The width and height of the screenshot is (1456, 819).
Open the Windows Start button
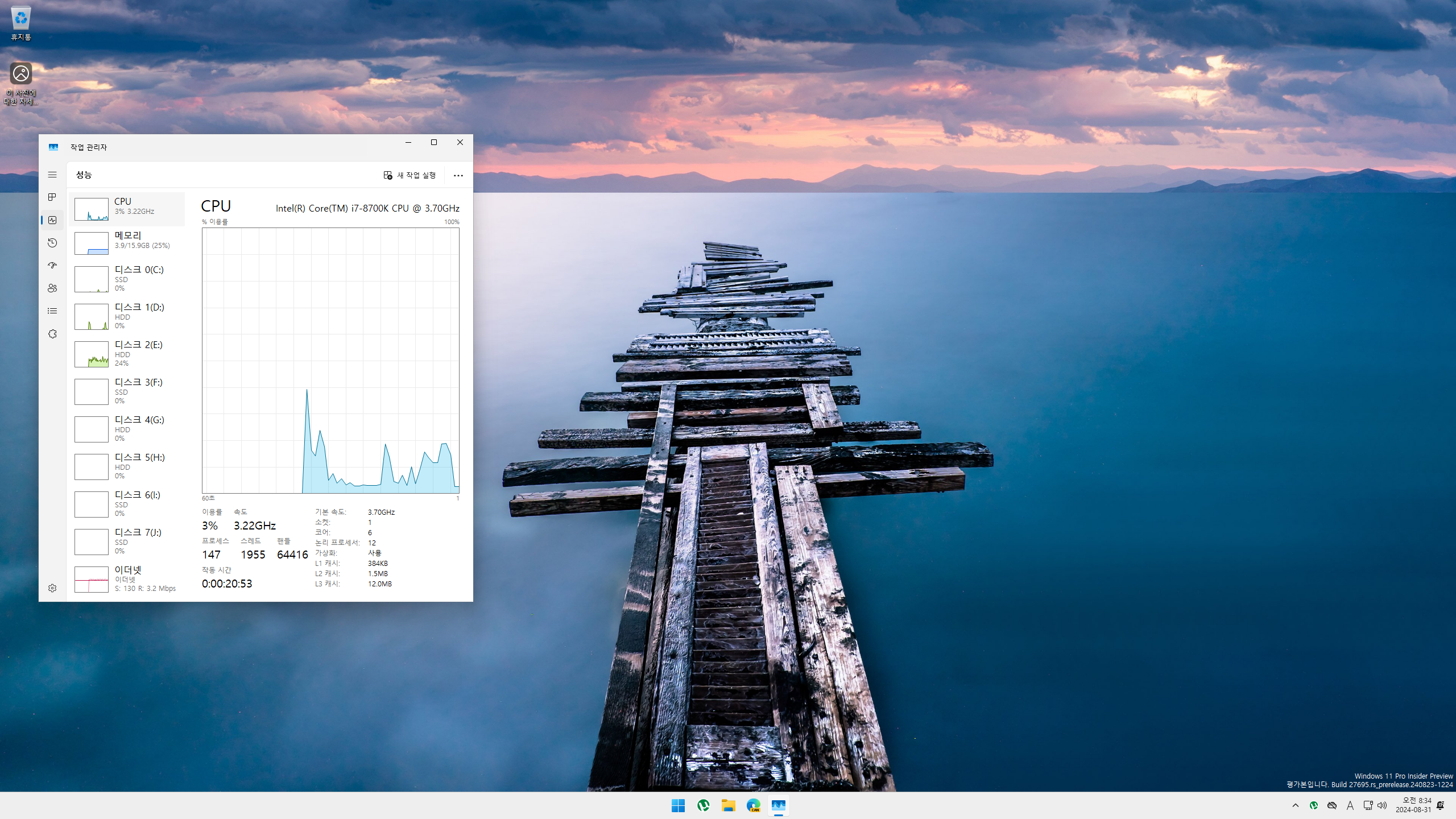[678, 805]
